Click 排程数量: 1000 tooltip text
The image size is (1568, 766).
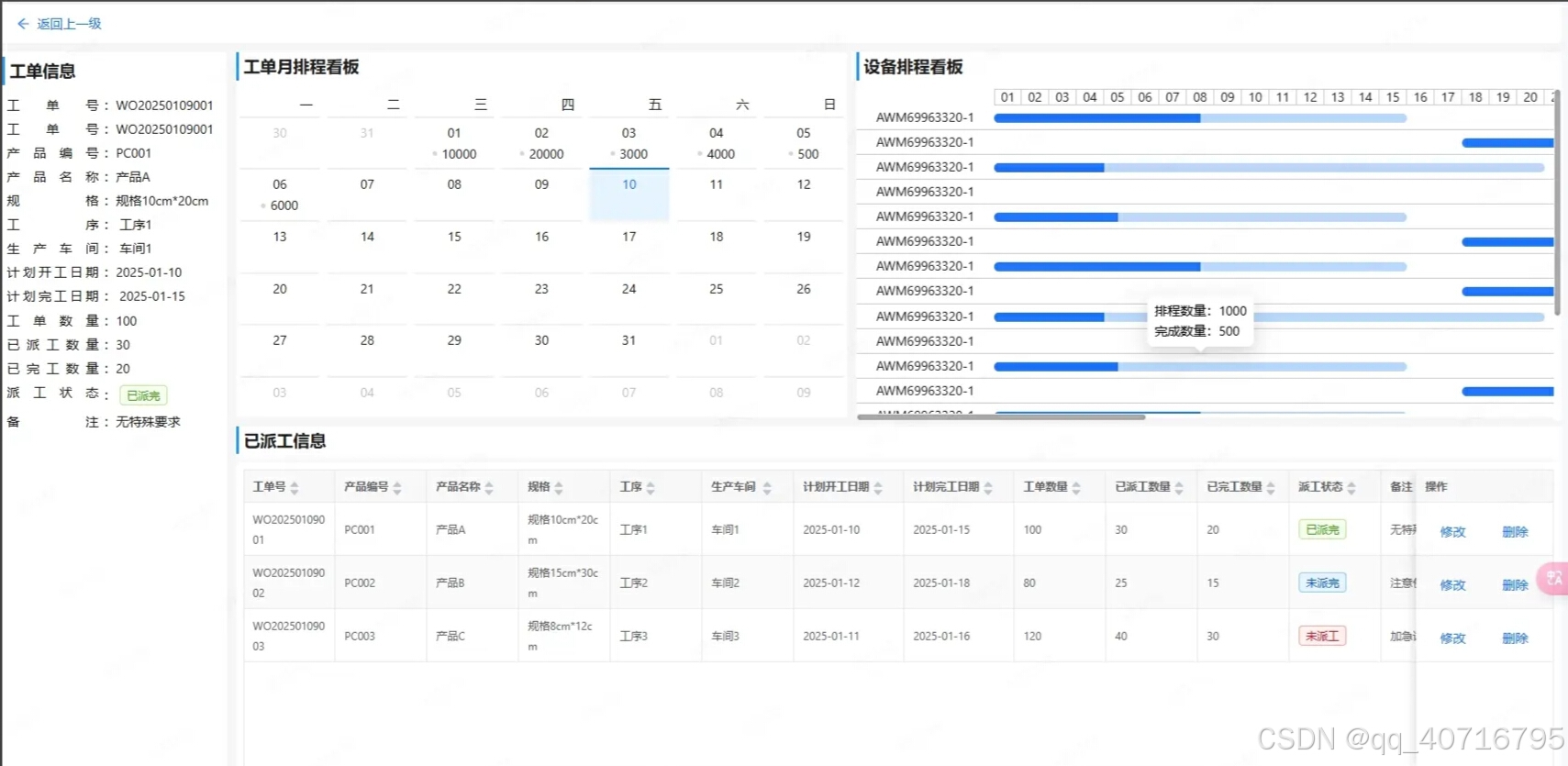pos(1200,311)
